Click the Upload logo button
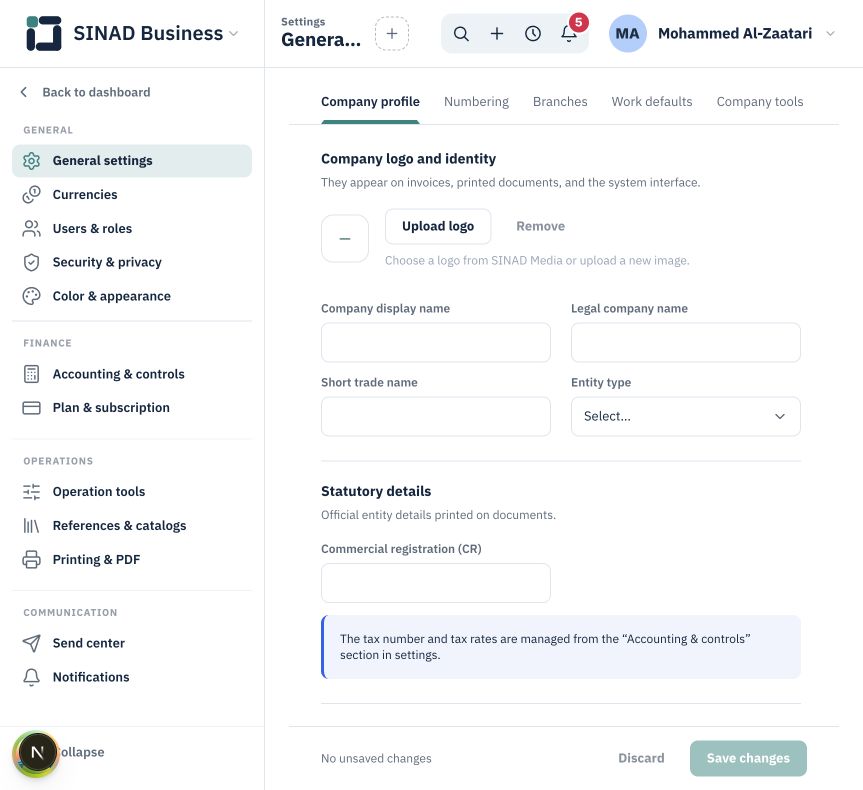The height and width of the screenshot is (790, 863). click(438, 226)
